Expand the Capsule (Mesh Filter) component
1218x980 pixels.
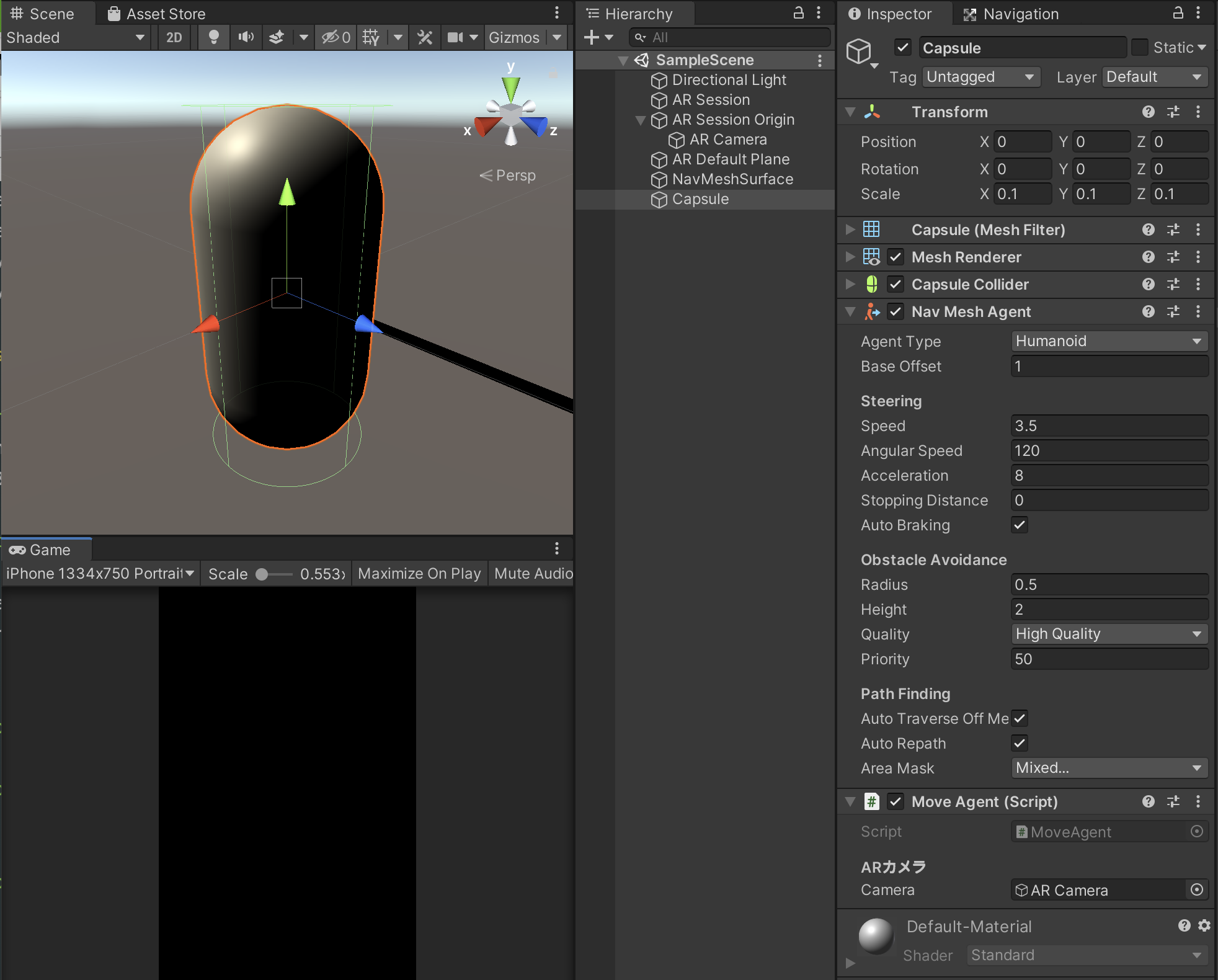tap(850, 229)
